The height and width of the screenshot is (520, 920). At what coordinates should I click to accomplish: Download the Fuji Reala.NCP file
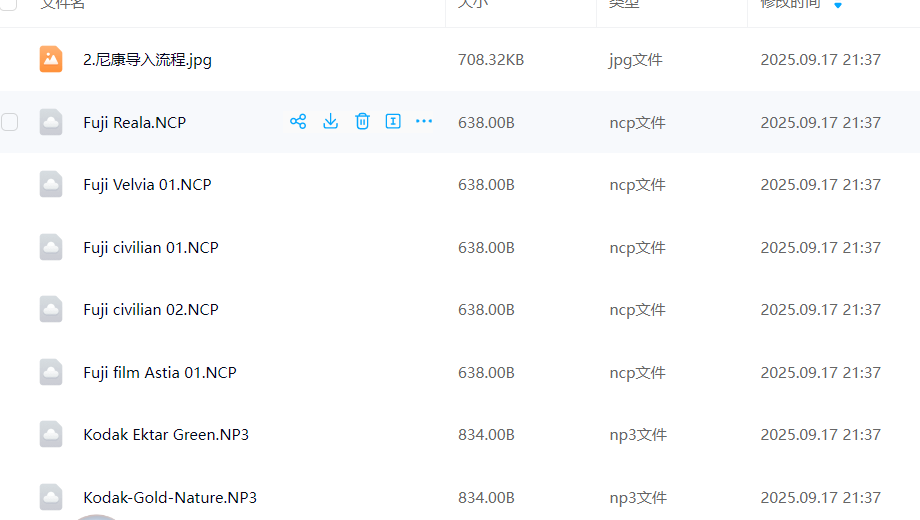330,122
